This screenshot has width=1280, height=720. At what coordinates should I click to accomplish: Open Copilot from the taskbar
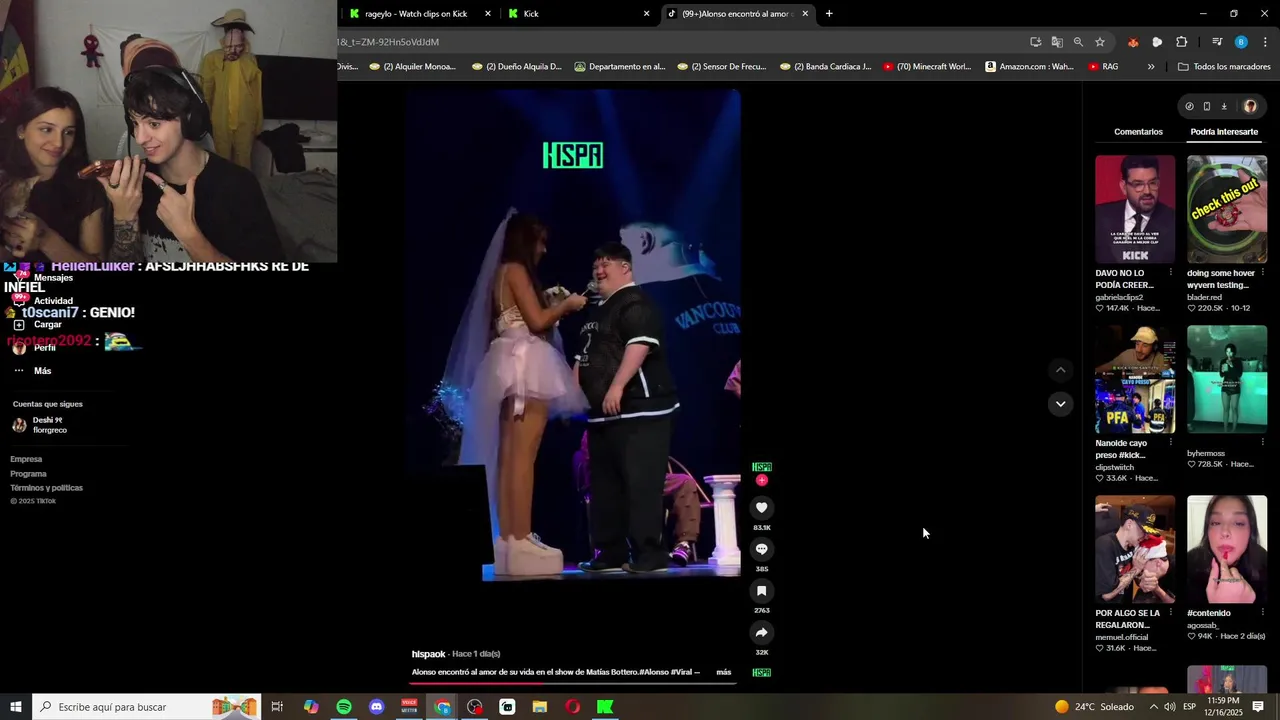click(311, 707)
